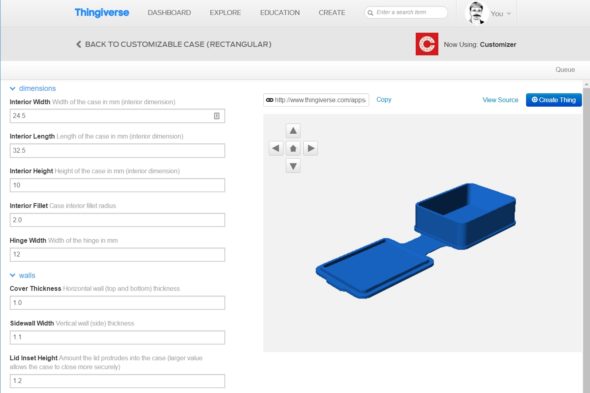590x393 pixels.
Task: Click the icon inside the Interior Width field
Action: pyautogui.click(x=217, y=116)
